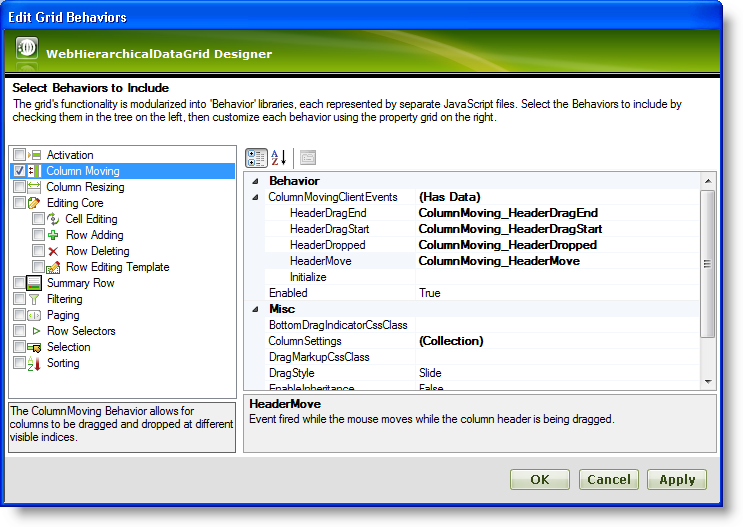
Task: Collapse the ColumnMovingClientEvents property node
Action: tap(255, 197)
